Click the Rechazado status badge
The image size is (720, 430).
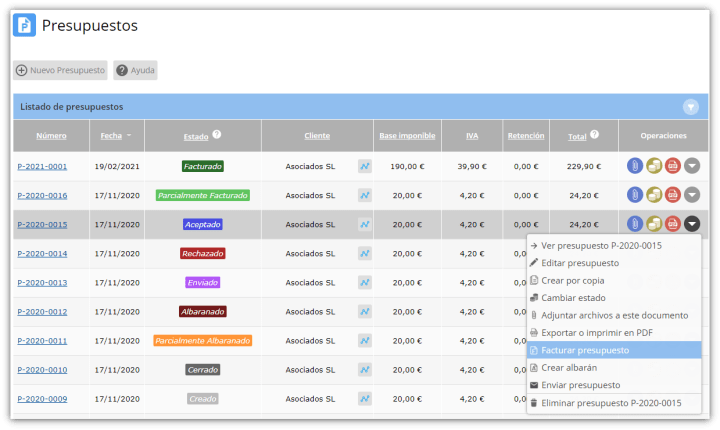click(202, 254)
